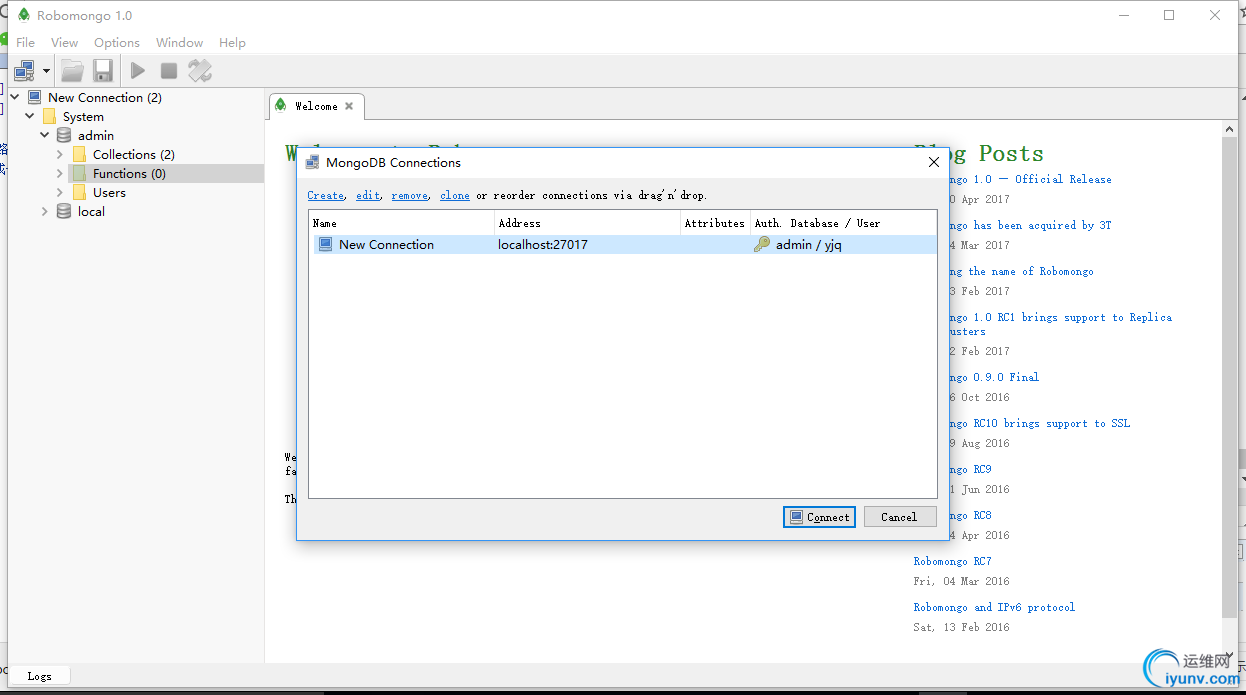Click the local database cylinder icon
Screen dimensions: 1246x695
tap(64, 212)
